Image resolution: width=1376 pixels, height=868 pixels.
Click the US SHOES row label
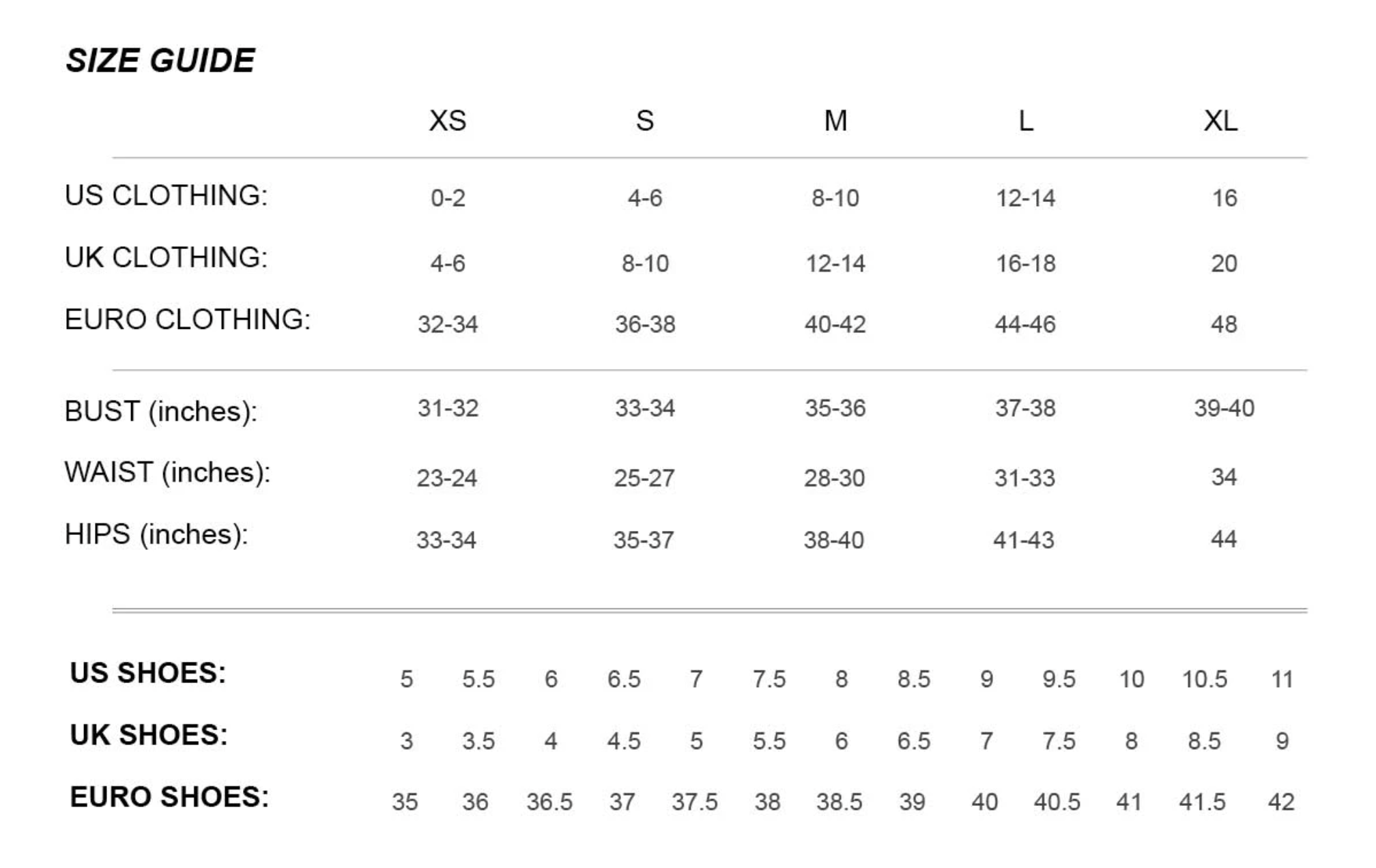tap(148, 673)
